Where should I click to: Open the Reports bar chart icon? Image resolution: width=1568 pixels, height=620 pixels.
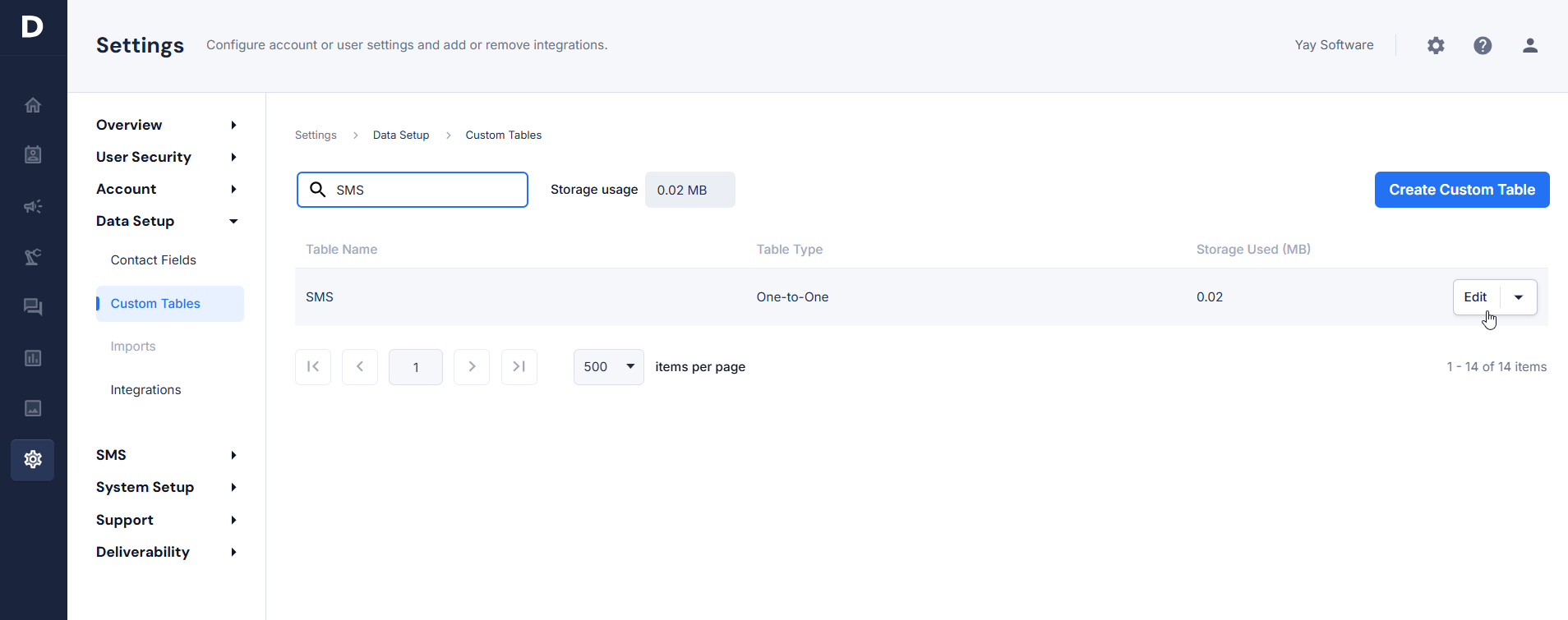click(33, 358)
